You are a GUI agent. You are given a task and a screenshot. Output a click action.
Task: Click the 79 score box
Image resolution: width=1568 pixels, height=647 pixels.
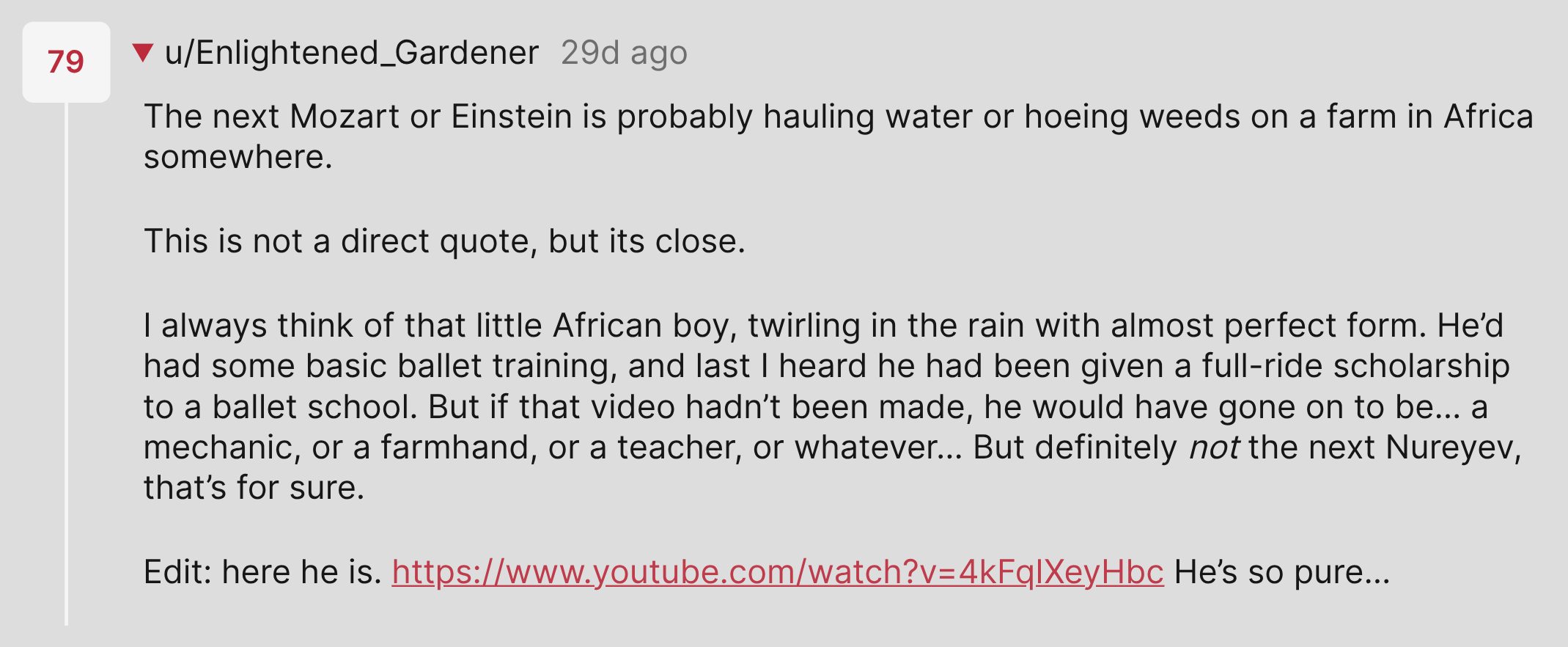click(x=66, y=62)
